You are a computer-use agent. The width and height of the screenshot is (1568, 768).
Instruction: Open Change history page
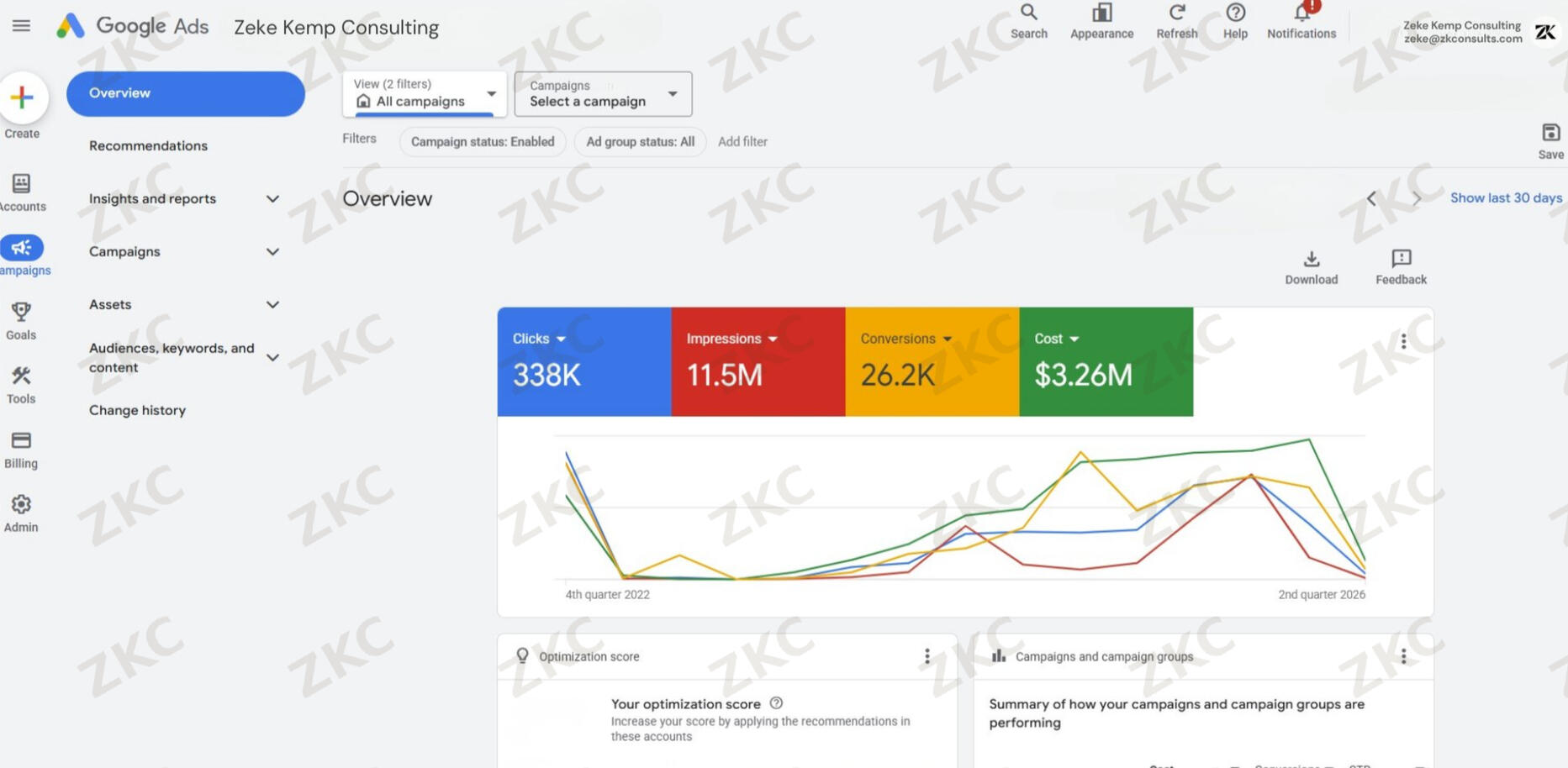[x=137, y=411]
